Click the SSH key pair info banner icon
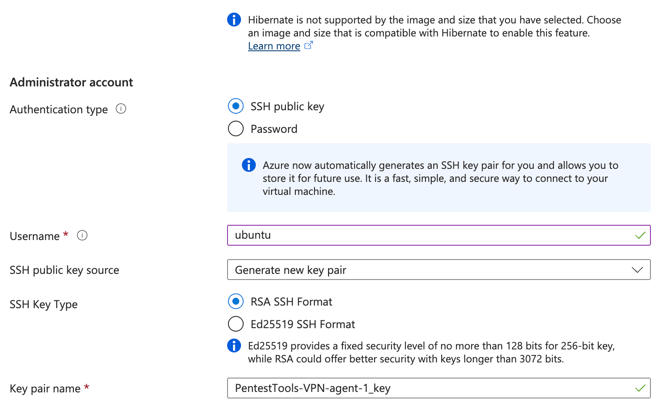This screenshot has height=408, width=670. click(249, 165)
